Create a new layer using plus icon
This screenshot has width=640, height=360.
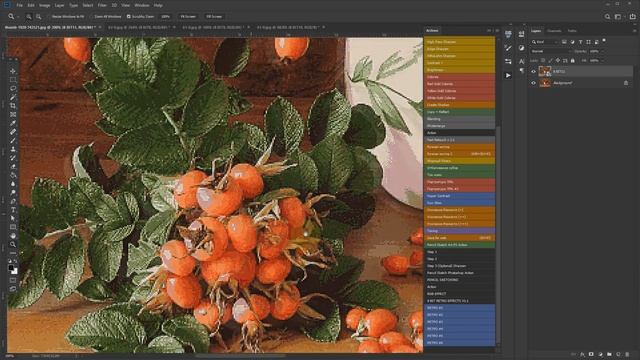click(x=618, y=354)
